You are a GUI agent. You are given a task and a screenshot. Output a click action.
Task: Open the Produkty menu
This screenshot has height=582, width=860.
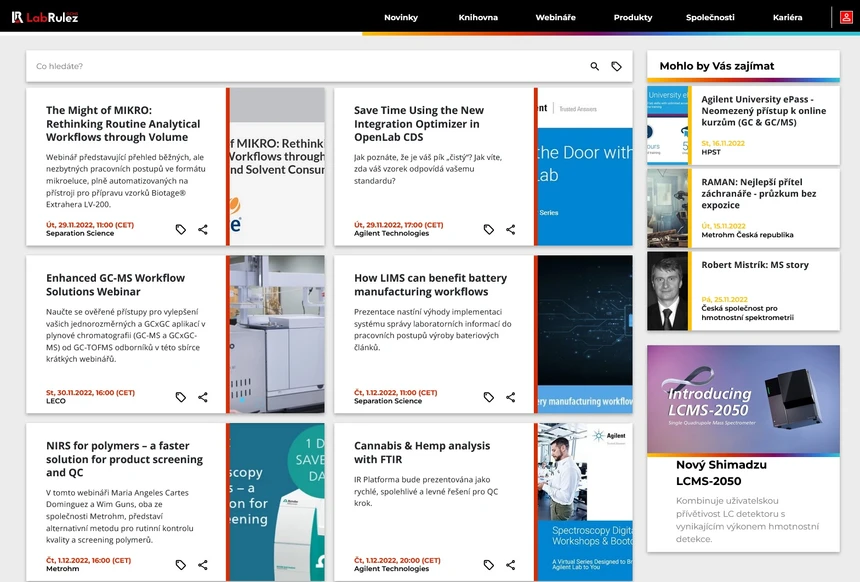[633, 17]
